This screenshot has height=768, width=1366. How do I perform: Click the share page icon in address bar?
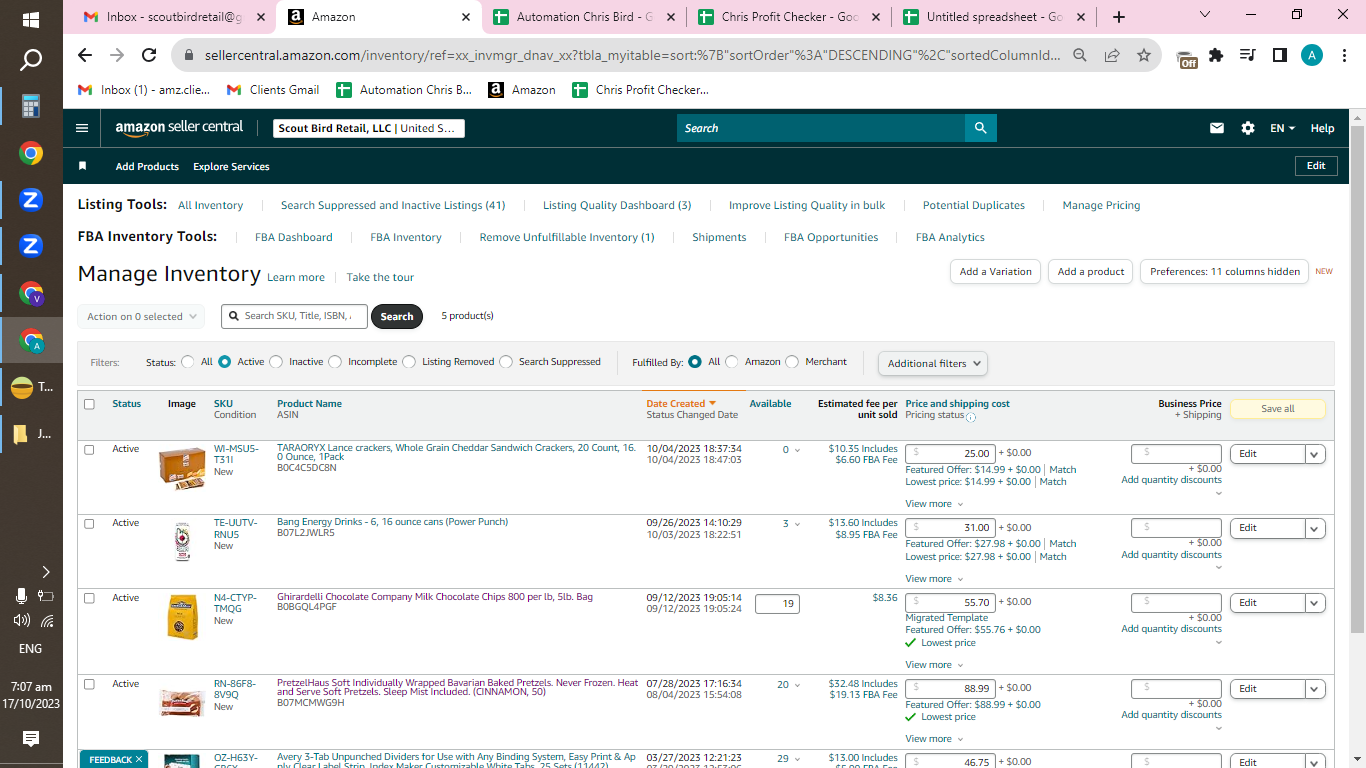pos(1112,56)
